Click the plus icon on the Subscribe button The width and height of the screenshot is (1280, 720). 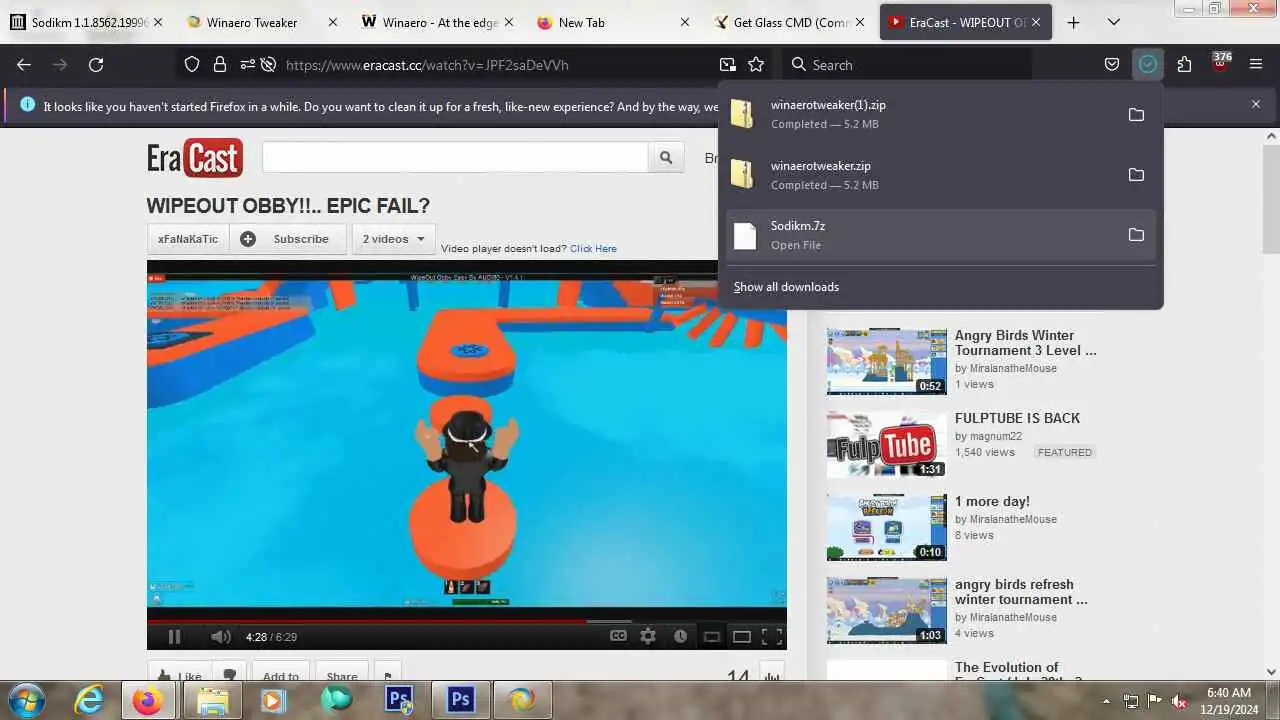tap(248, 239)
